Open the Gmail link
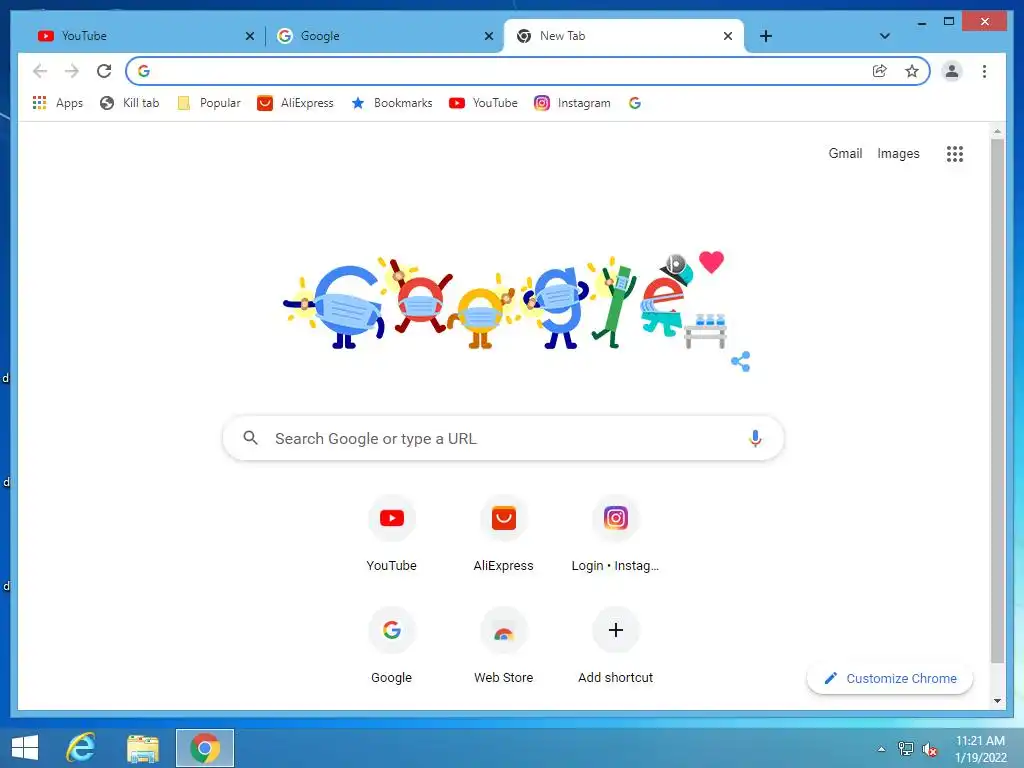 845,153
